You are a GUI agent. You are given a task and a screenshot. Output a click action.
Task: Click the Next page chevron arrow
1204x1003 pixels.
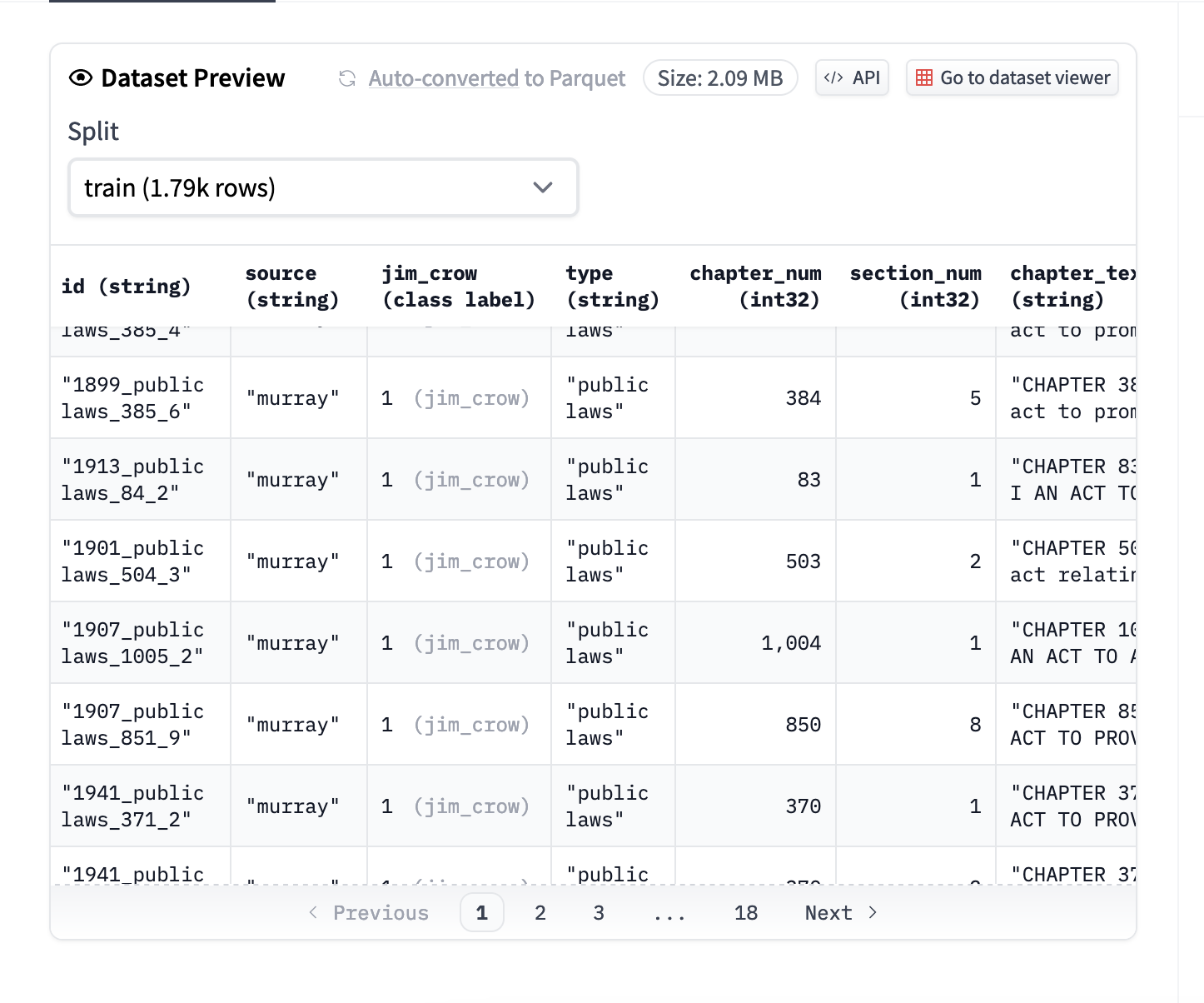[873, 913]
